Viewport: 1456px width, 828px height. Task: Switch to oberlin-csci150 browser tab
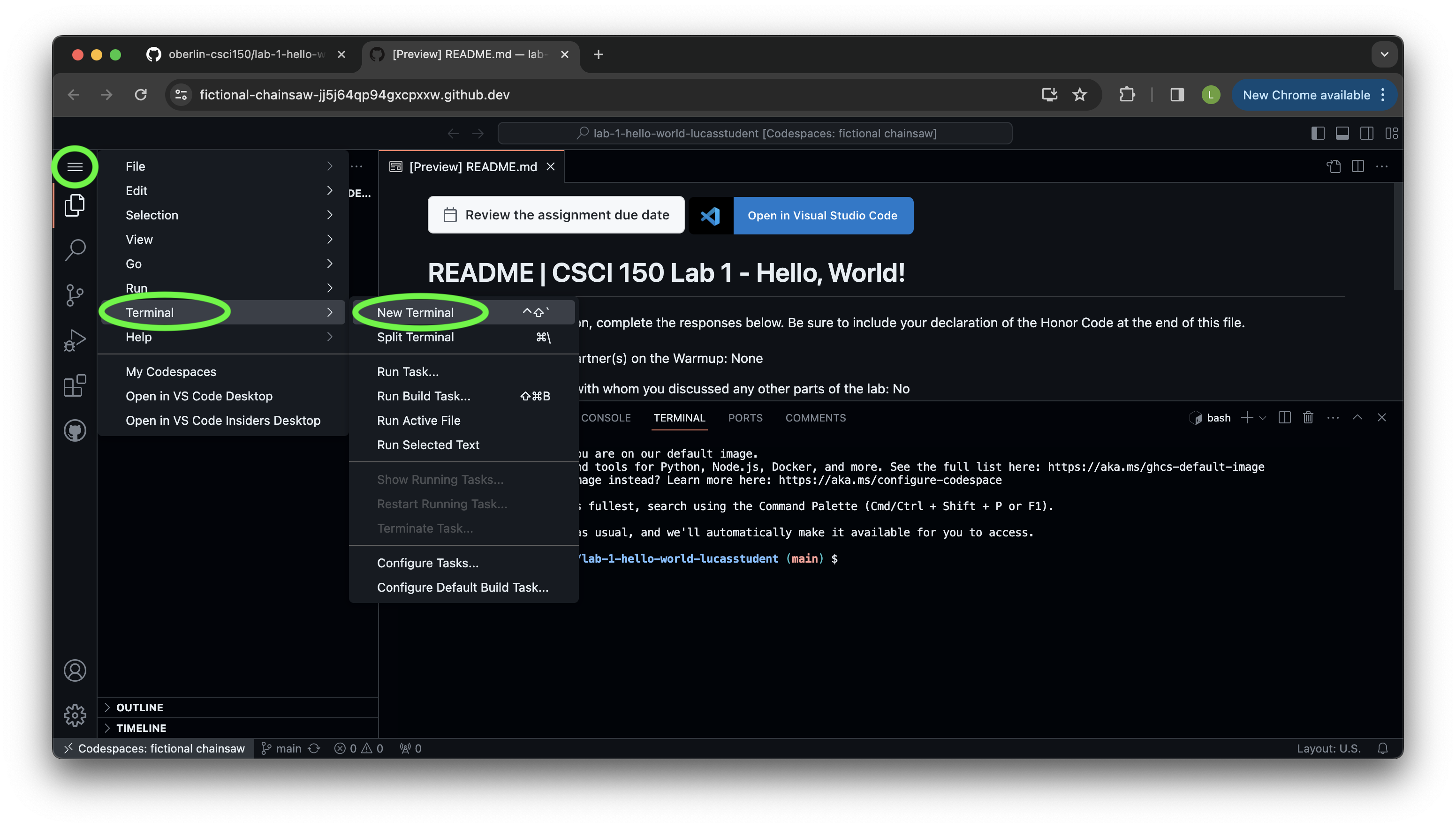(246, 54)
